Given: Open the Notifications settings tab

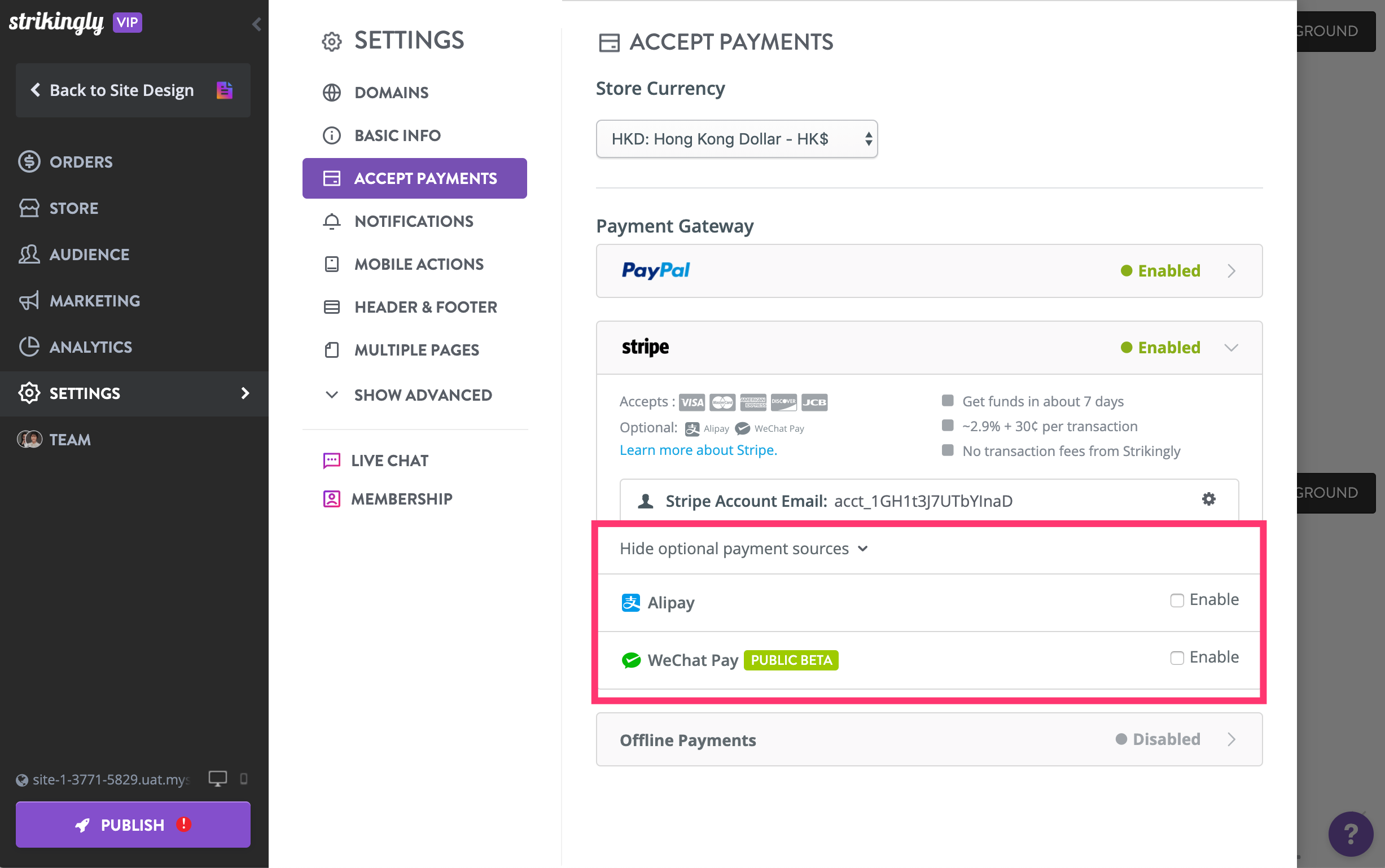Looking at the screenshot, I should pos(414,221).
